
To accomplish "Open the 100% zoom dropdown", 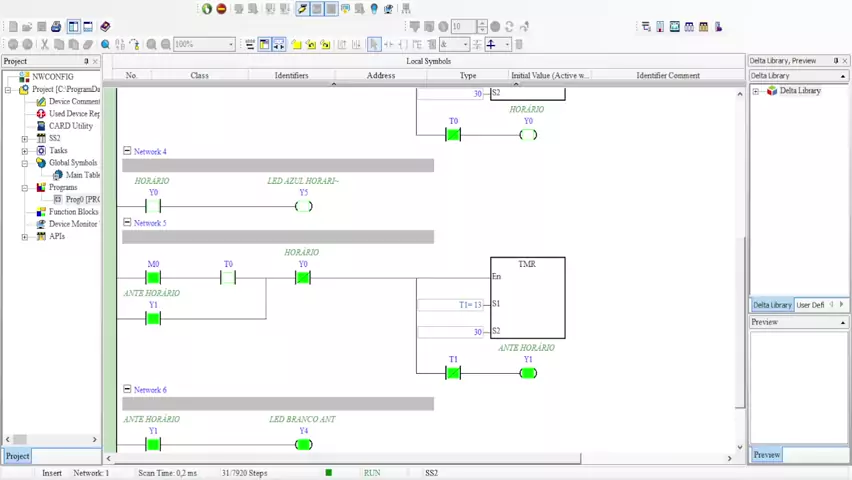I will click(231, 44).
